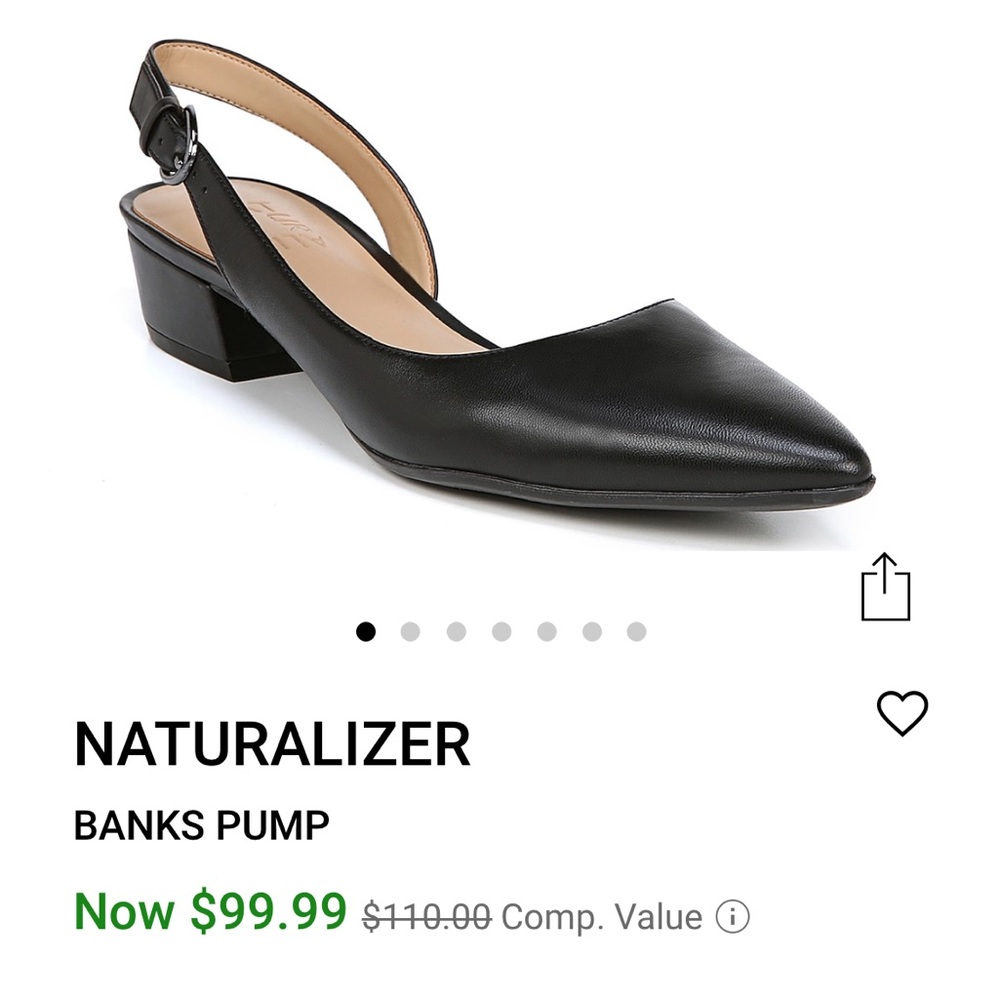Select the fourth image carousel dot

(x=500, y=631)
